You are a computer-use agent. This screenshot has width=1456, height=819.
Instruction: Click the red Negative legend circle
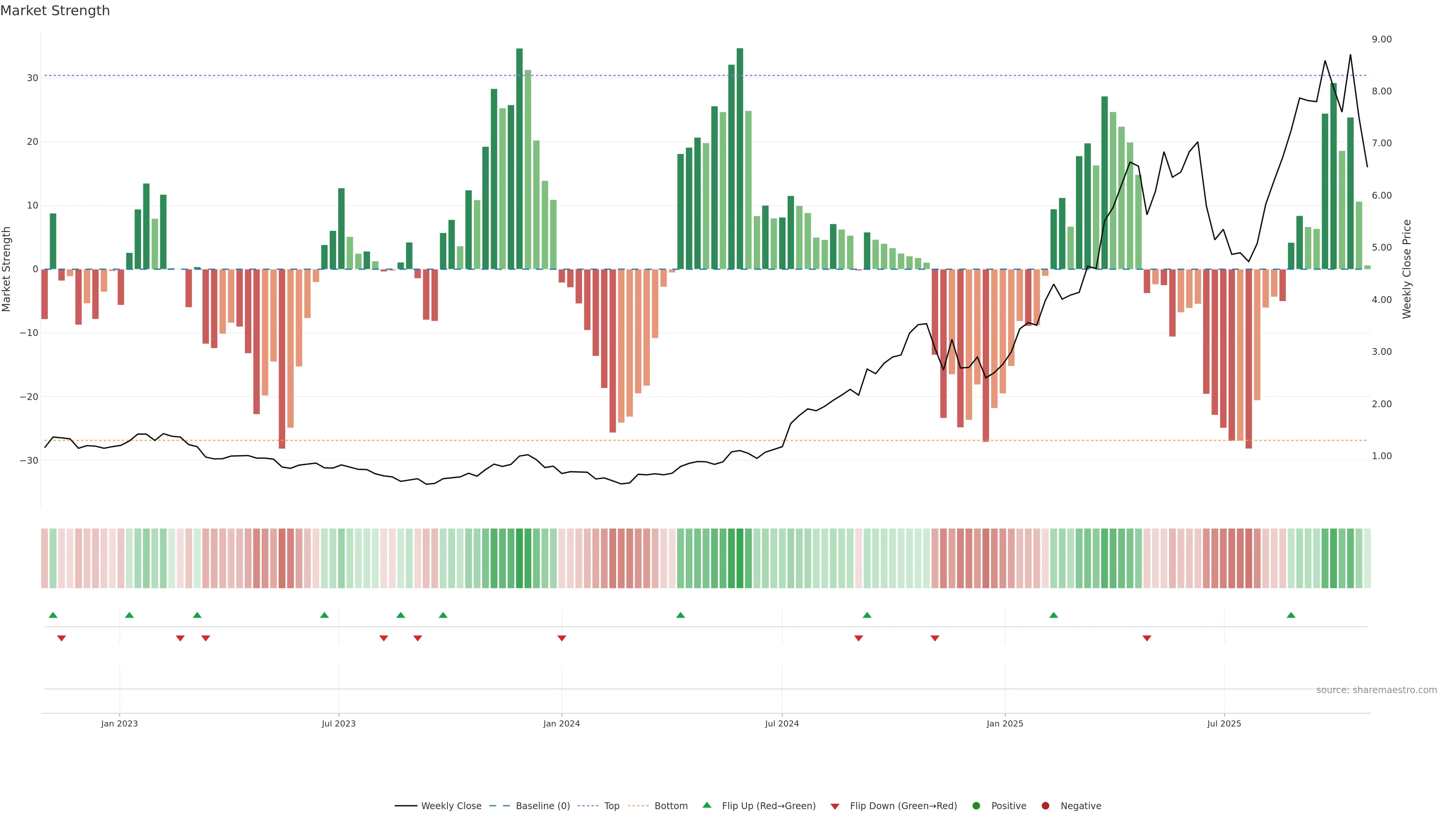point(1045,806)
